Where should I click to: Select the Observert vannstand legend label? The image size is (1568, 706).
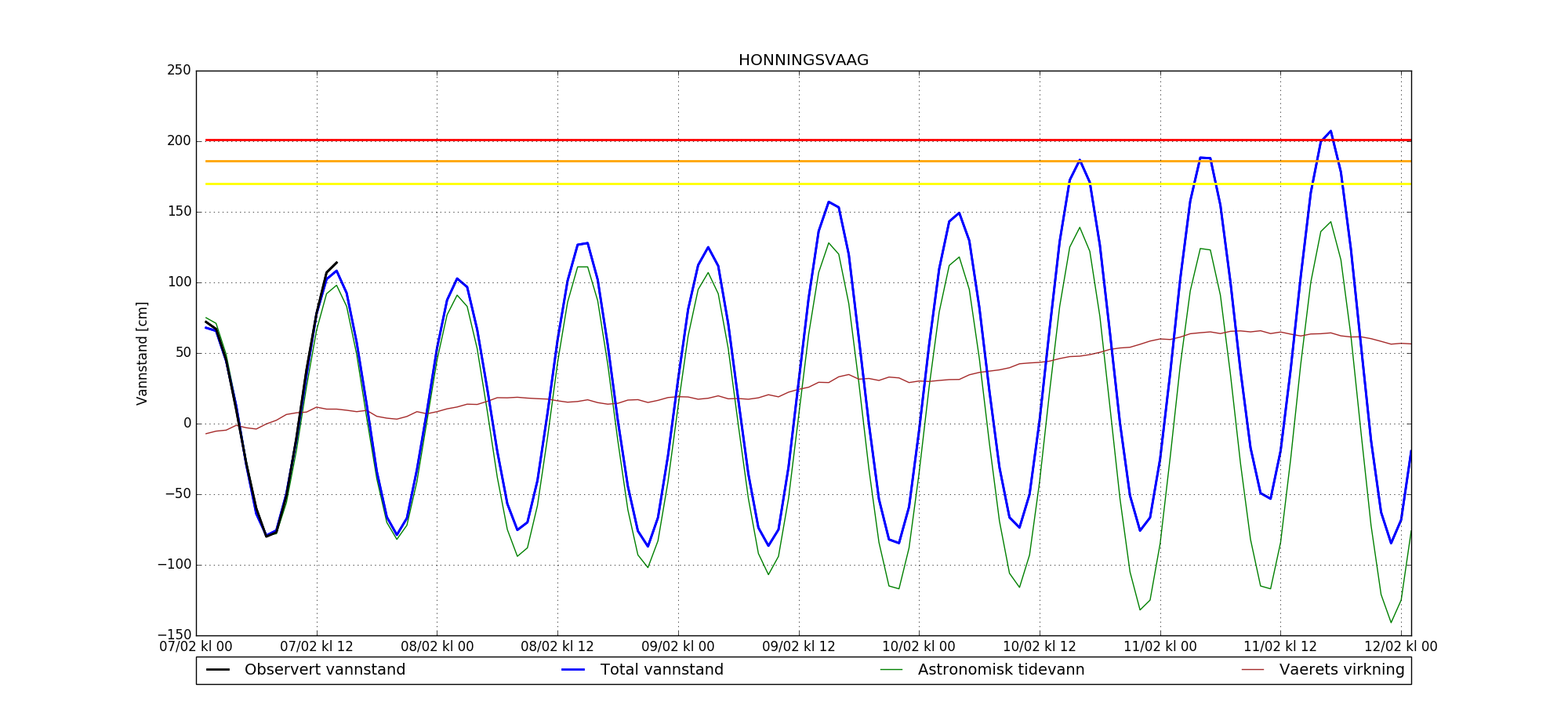pos(325,670)
